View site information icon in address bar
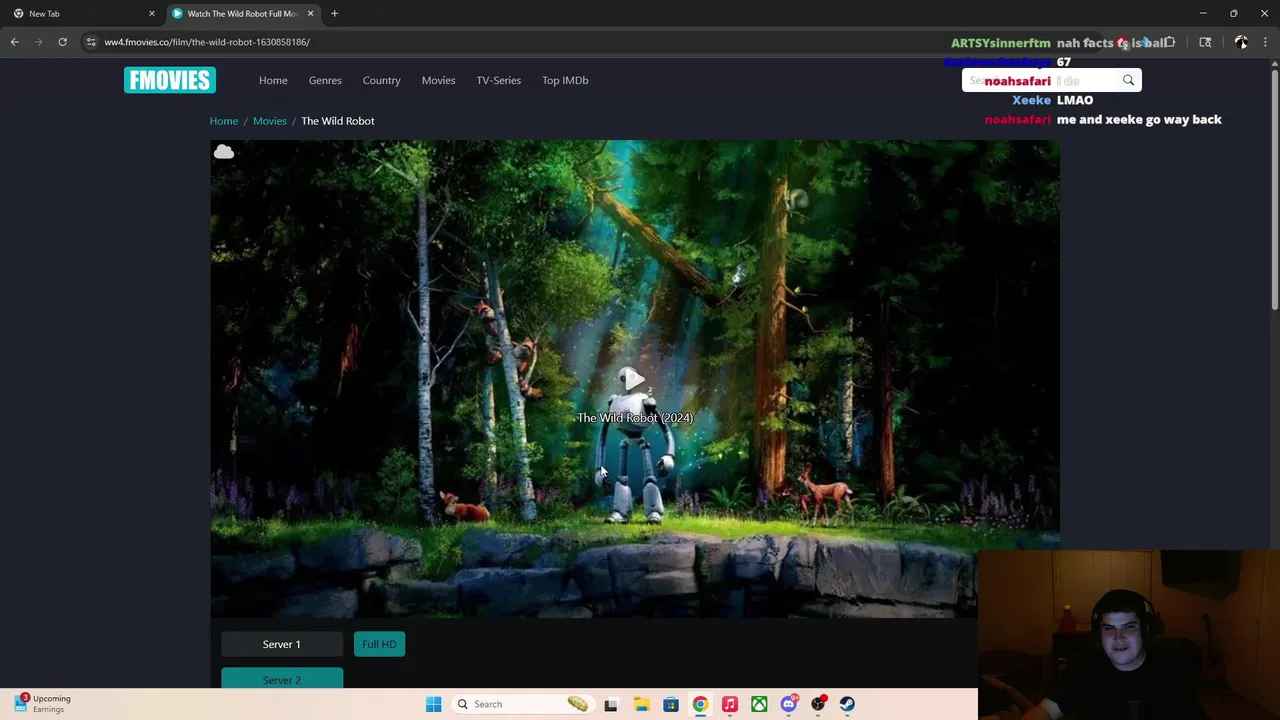 click(x=91, y=42)
